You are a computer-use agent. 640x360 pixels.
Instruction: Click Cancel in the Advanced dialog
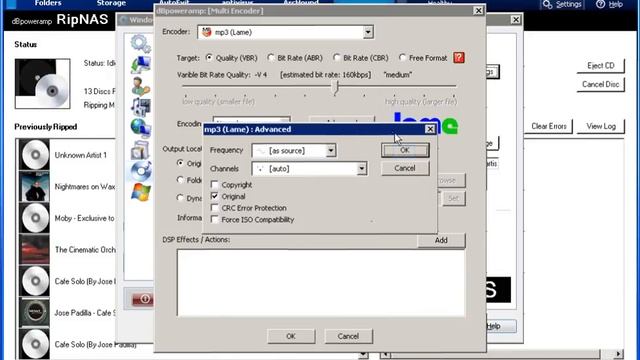[x=405, y=168]
